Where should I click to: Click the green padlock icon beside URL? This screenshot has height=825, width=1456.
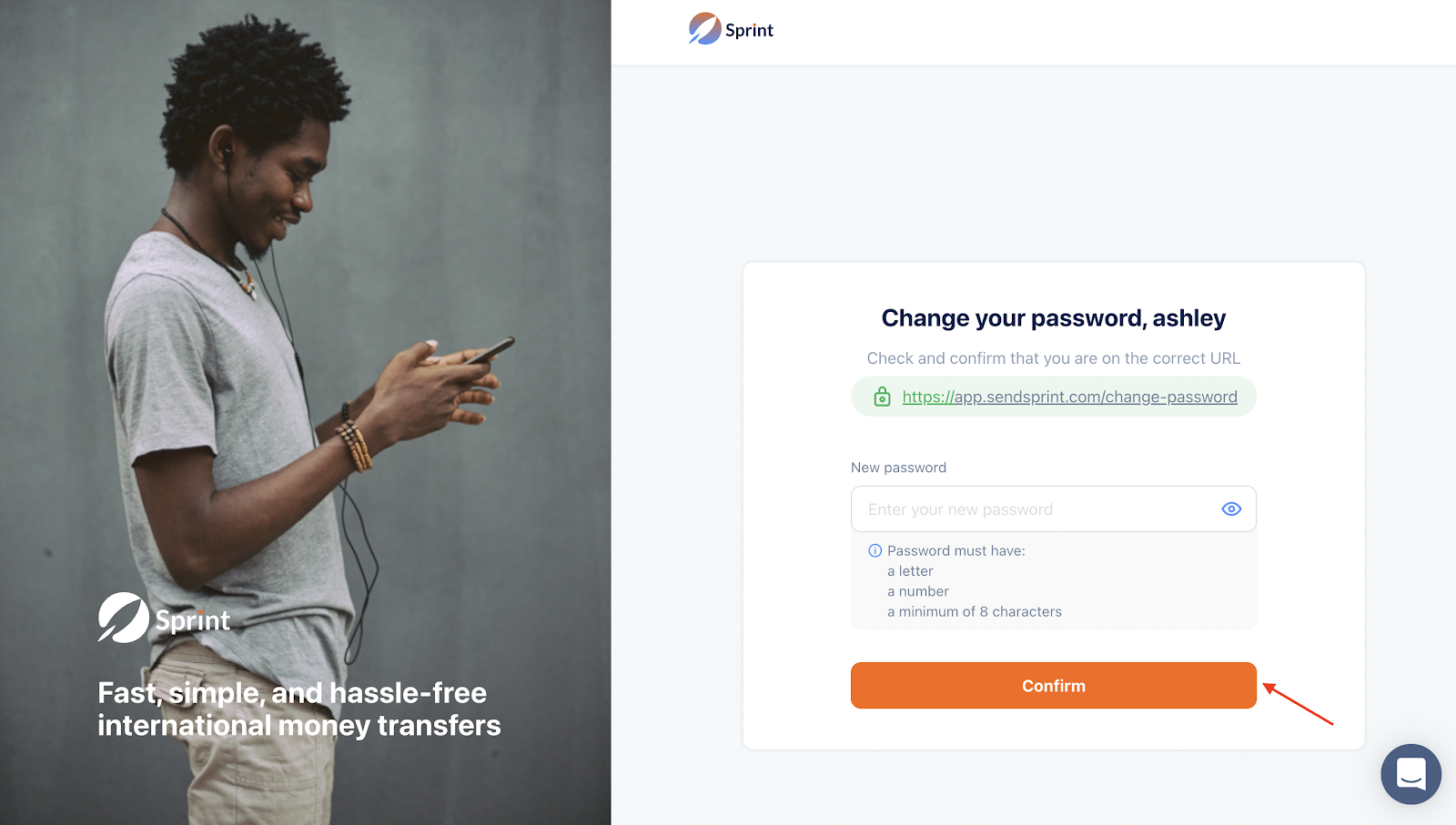(882, 397)
